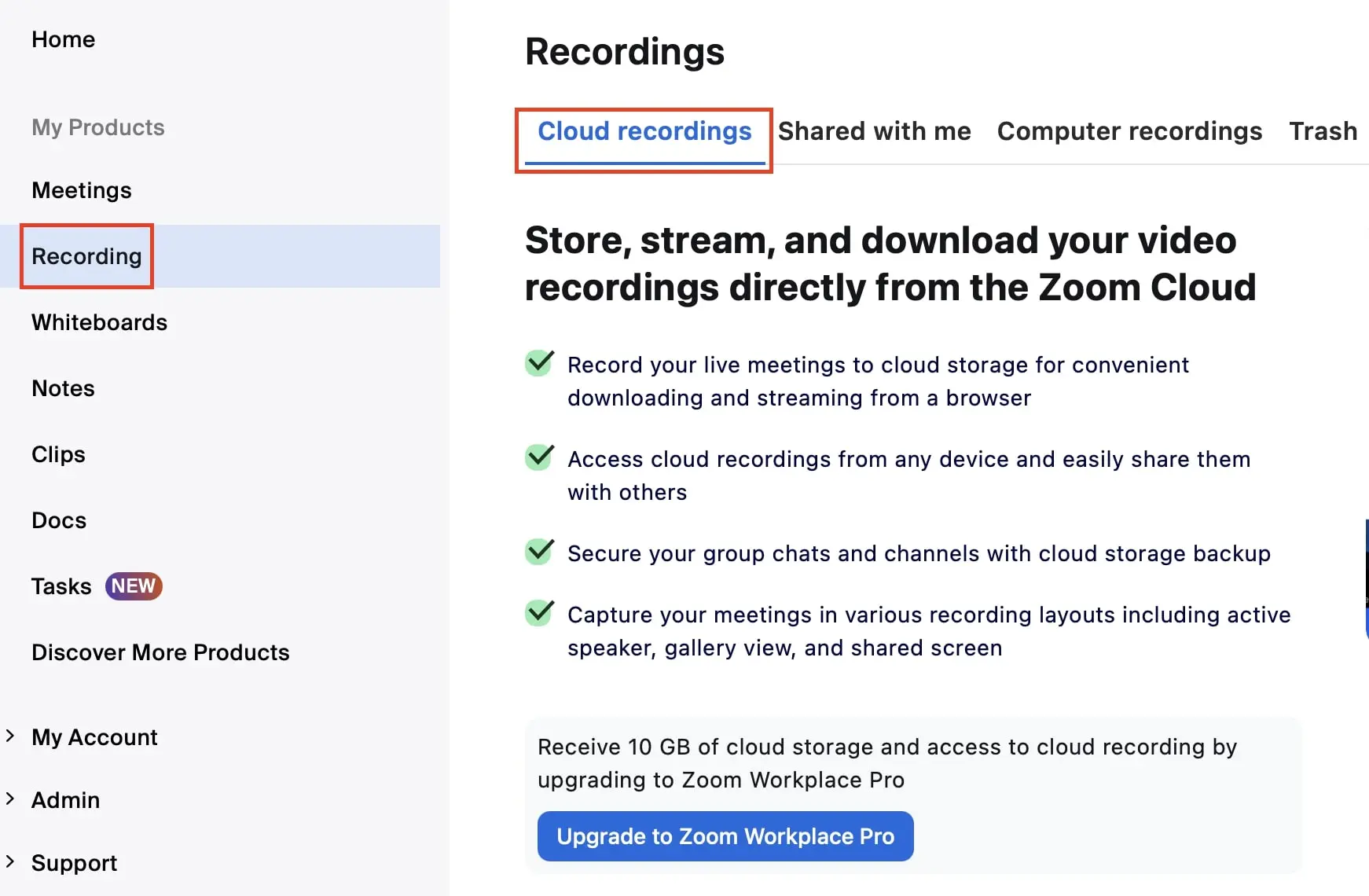
Task: Open the Docs product
Action: click(x=58, y=520)
